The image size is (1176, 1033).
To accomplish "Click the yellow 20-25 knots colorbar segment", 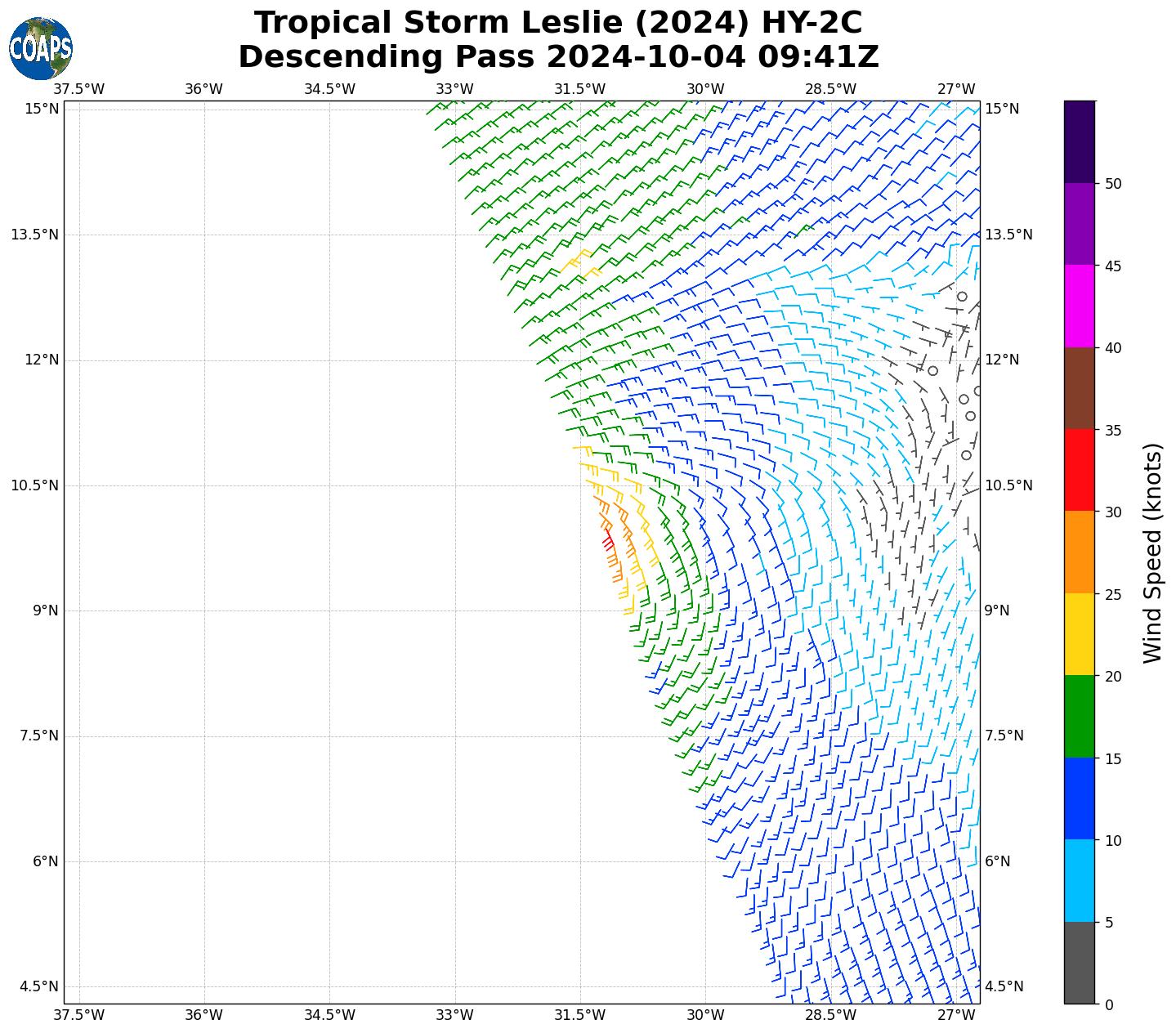I will click(x=1079, y=634).
